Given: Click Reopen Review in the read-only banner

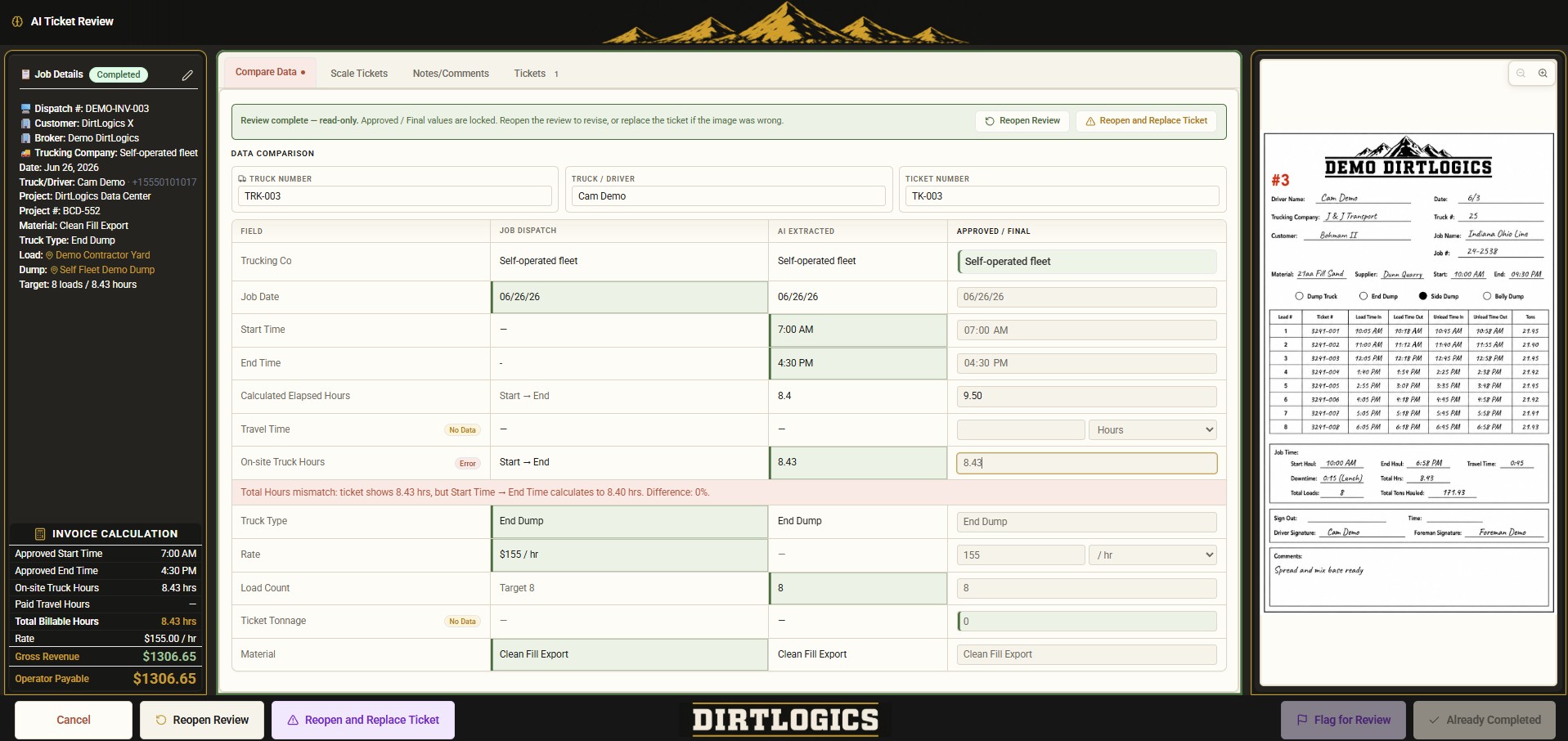Looking at the screenshot, I should click(x=1022, y=121).
